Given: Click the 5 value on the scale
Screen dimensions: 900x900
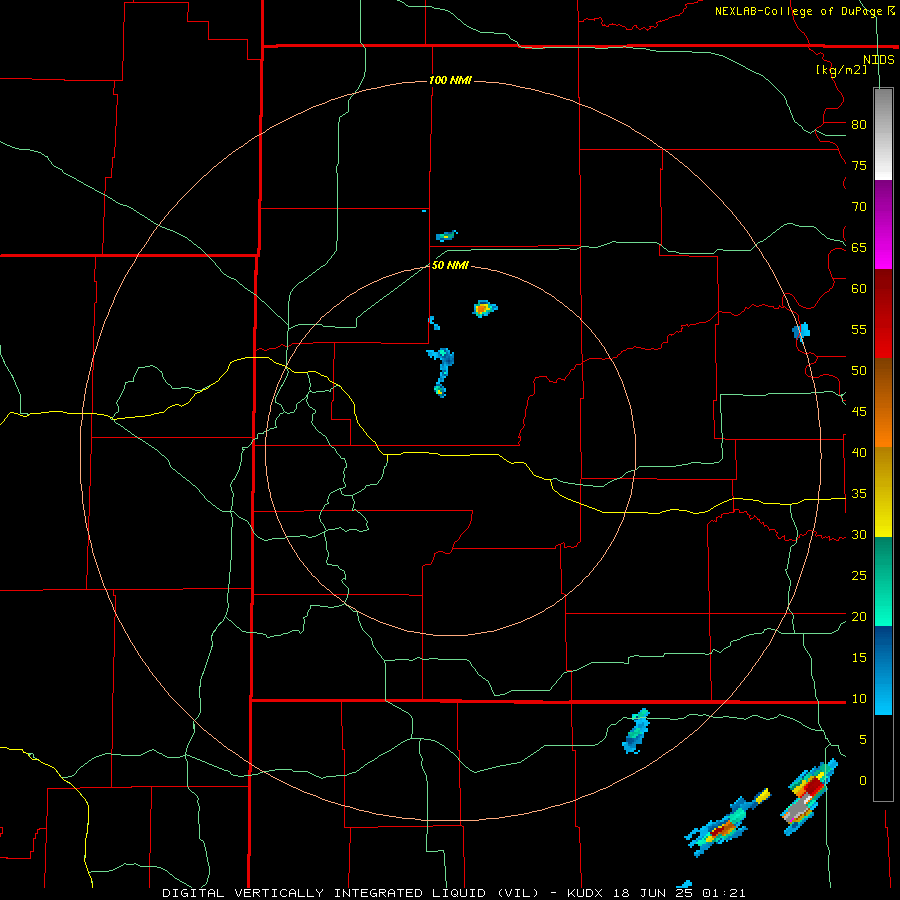Looking at the screenshot, I should (863, 739).
